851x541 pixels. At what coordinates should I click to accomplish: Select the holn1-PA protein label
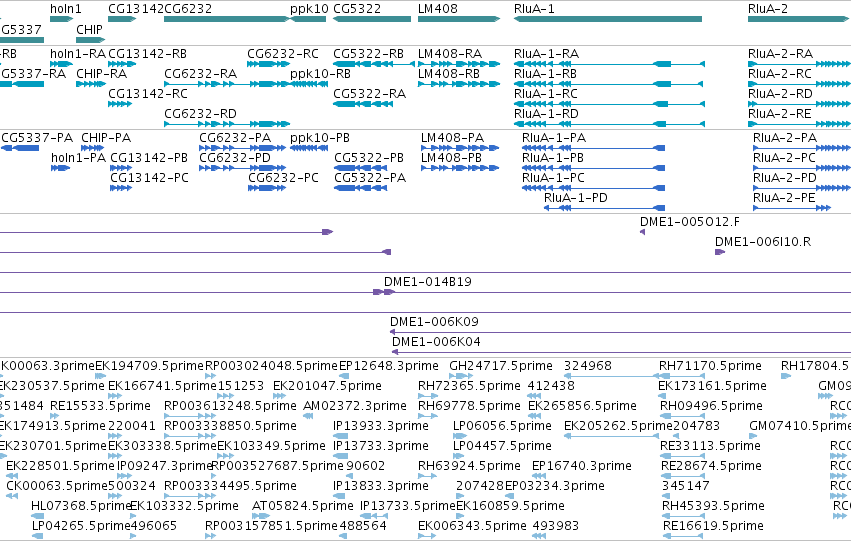[79, 158]
